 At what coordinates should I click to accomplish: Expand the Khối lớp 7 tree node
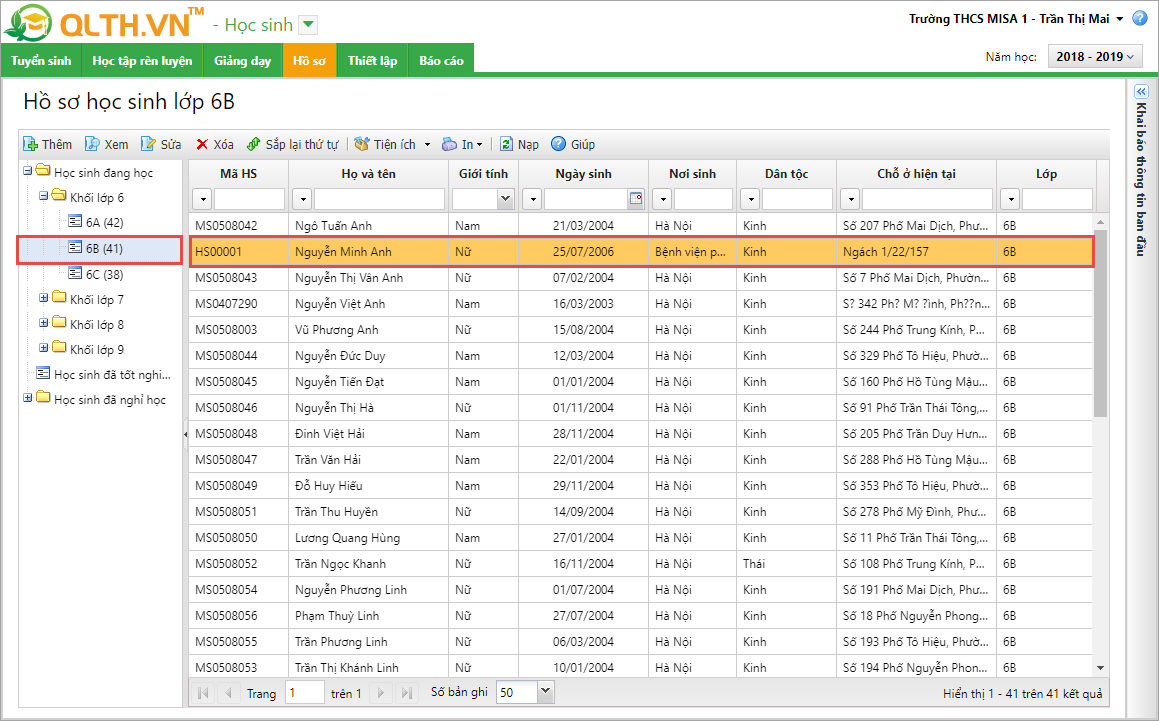coord(44,299)
